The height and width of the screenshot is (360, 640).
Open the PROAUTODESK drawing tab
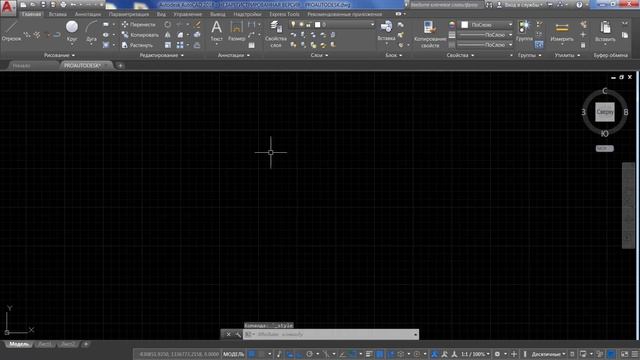coord(83,65)
